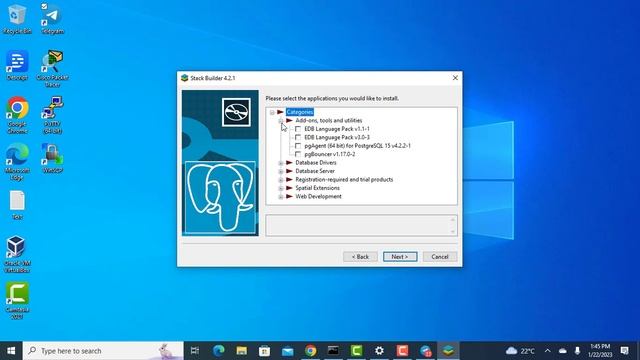Screen dimensions: 640x360
Task: Launch Google Chrome from the desktop
Action: [17, 115]
